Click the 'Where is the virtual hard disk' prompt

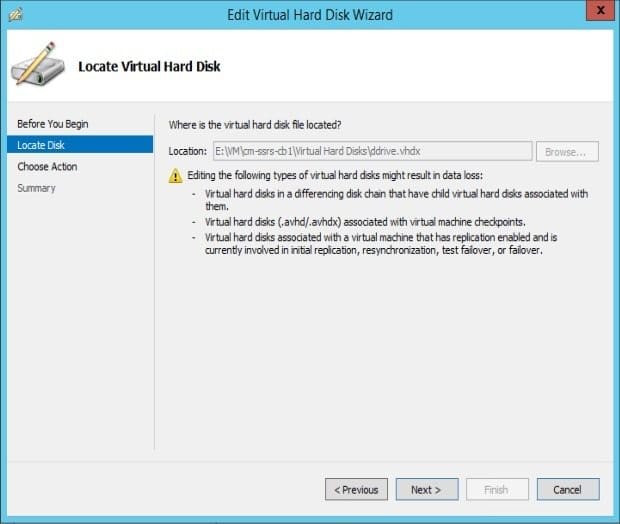point(255,125)
